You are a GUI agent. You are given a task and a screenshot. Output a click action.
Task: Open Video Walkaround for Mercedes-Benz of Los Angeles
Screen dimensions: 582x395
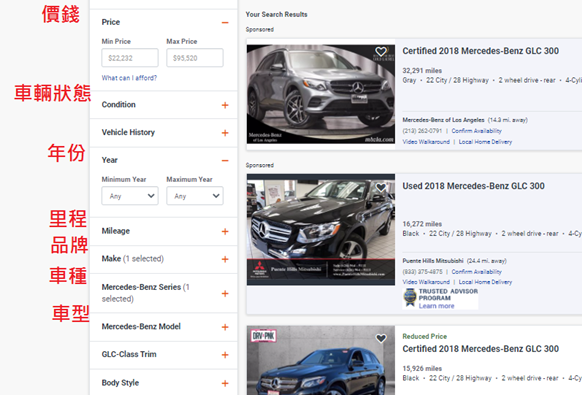426,142
